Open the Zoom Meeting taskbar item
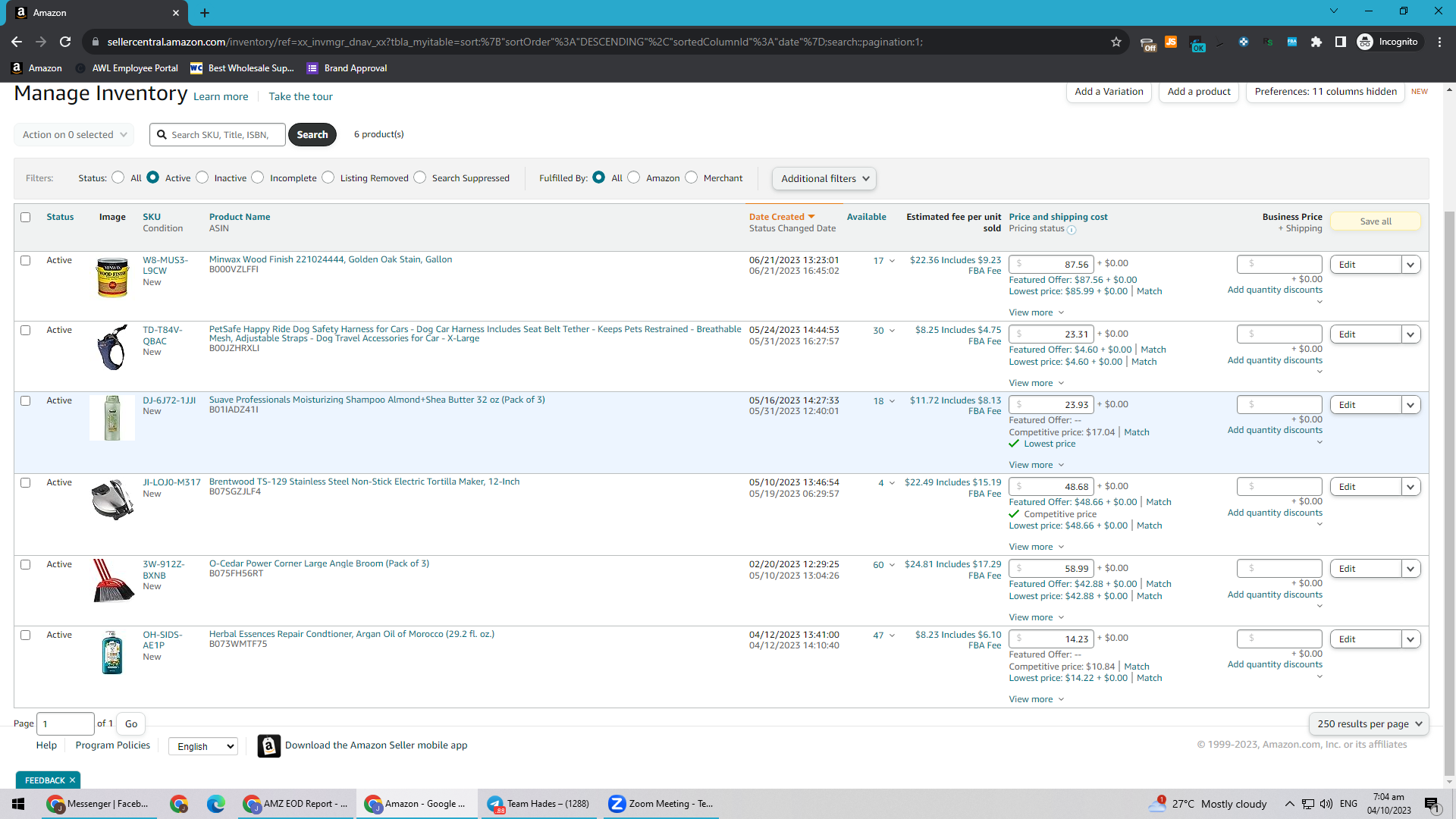Viewport: 1456px width, 819px height. point(661,804)
